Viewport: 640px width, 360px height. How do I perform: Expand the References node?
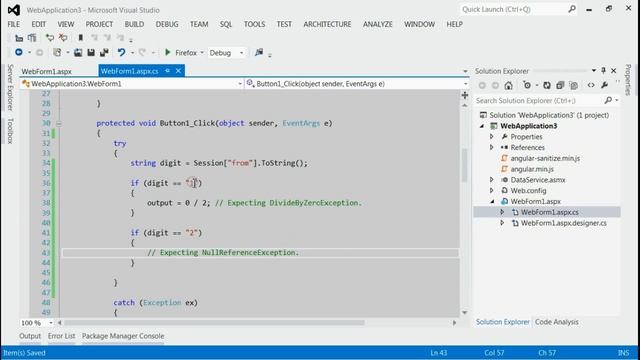[x=492, y=147]
